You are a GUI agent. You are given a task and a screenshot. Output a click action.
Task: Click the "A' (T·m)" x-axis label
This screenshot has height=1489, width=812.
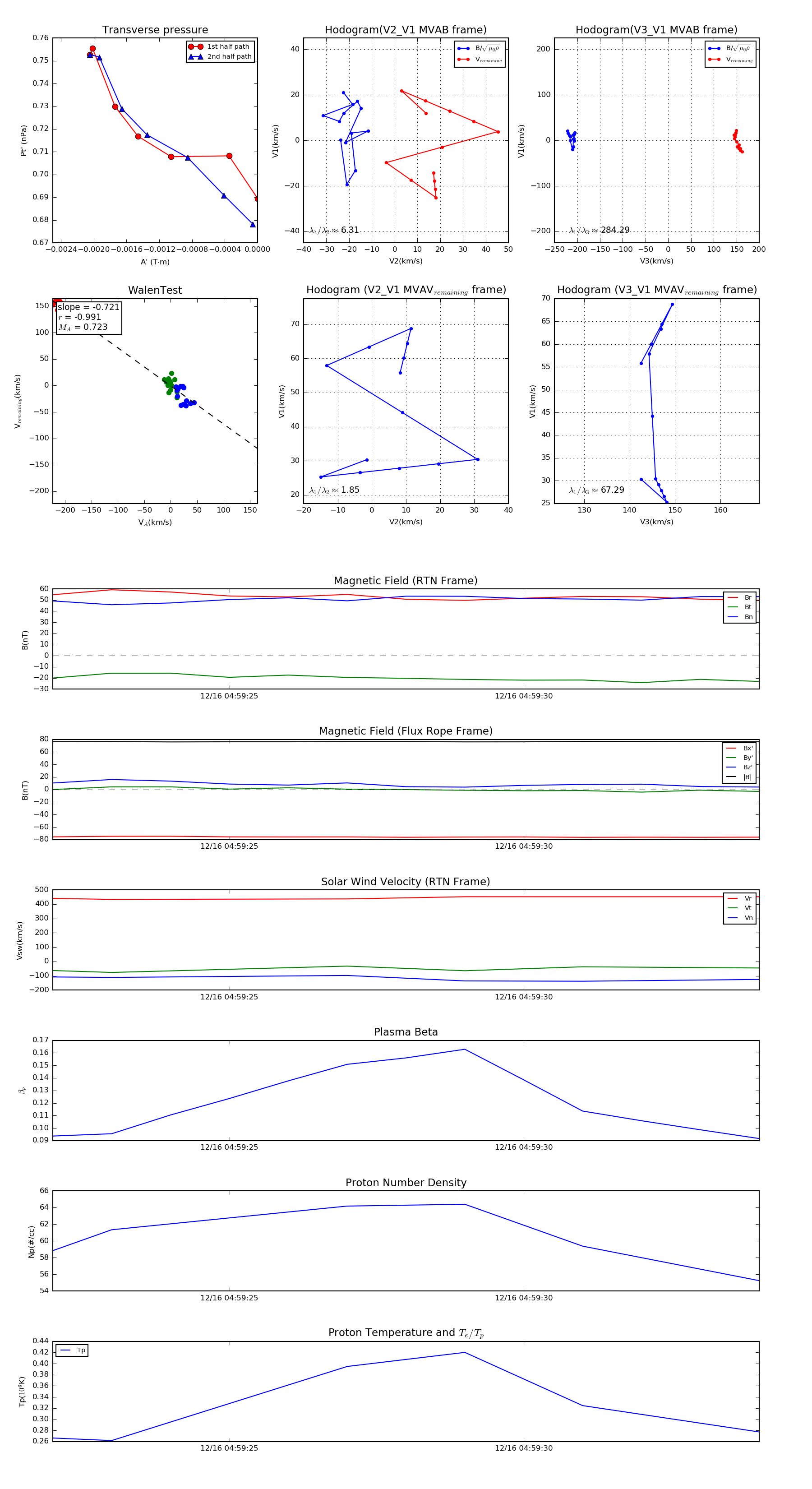coord(155,262)
